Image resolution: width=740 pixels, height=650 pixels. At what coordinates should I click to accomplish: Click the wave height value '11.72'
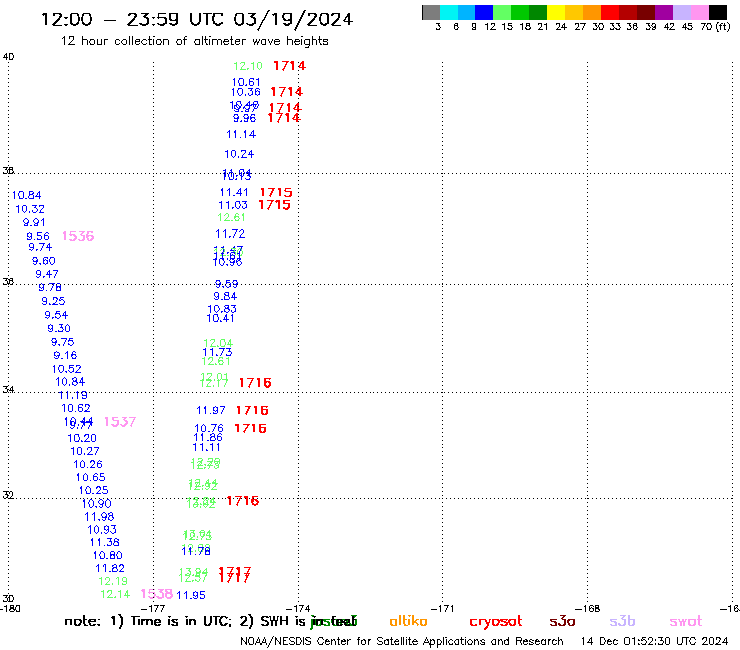coord(230,234)
